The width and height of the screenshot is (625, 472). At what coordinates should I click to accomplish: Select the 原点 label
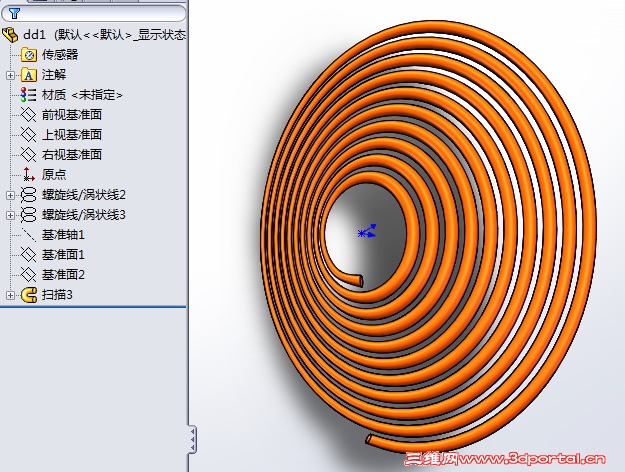point(54,175)
